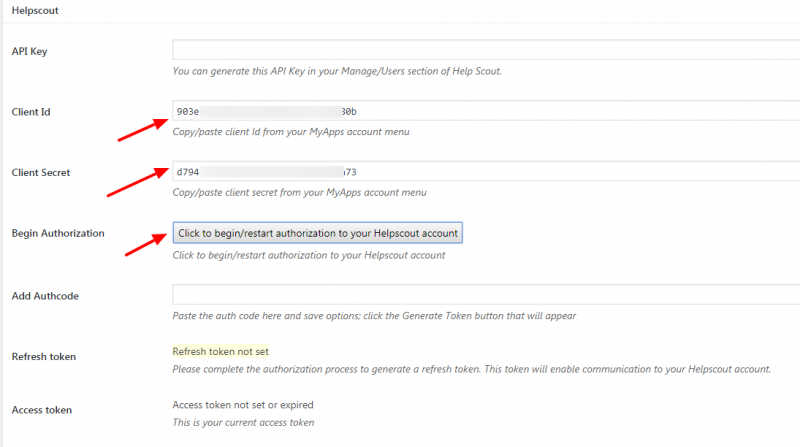Click the 'Copy/paste client secret' hint text
The width and height of the screenshot is (800, 447).
pos(299,192)
